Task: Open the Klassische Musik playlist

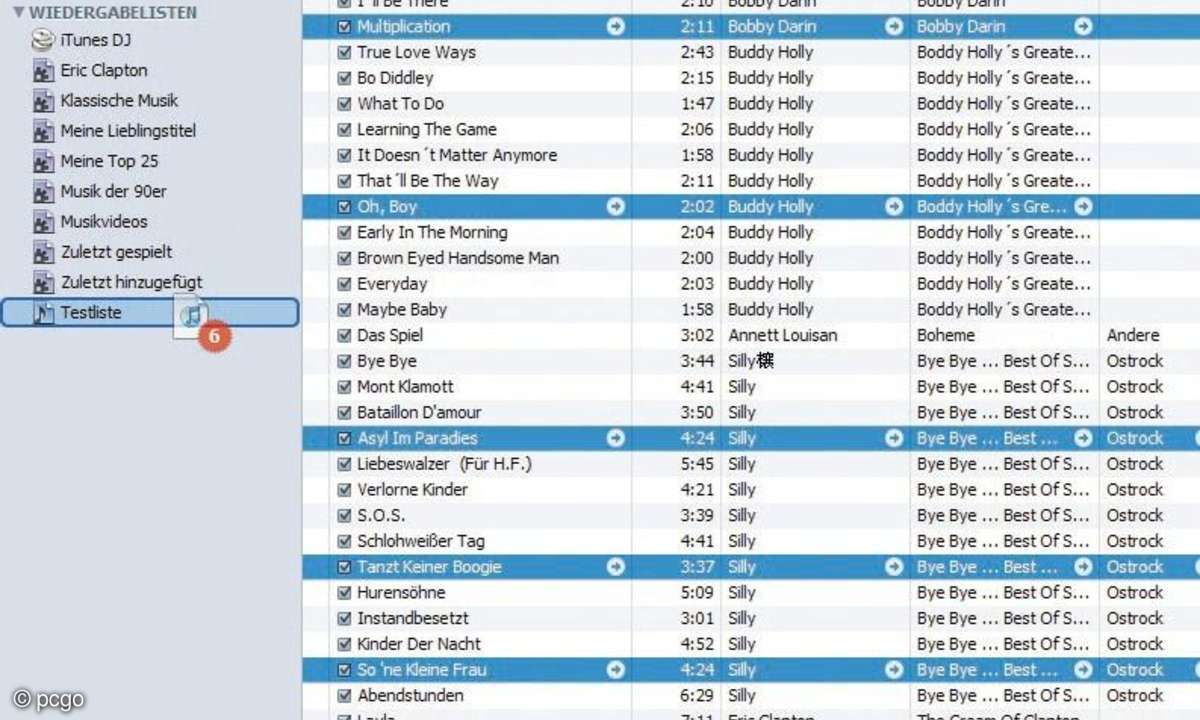Action: coord(119,101)
